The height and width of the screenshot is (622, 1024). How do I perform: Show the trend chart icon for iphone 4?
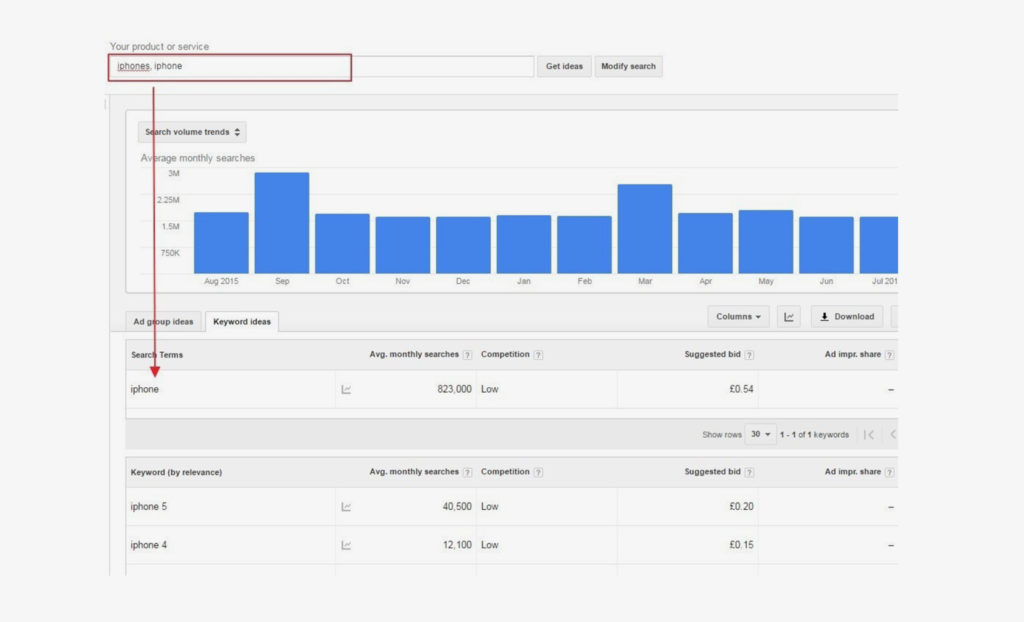click(346, 545)
